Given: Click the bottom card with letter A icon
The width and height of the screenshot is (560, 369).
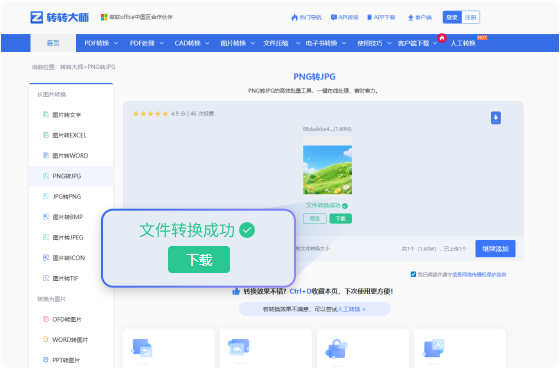Looking at the screenshot, I should pyautogui.click(x=460, y=348).
